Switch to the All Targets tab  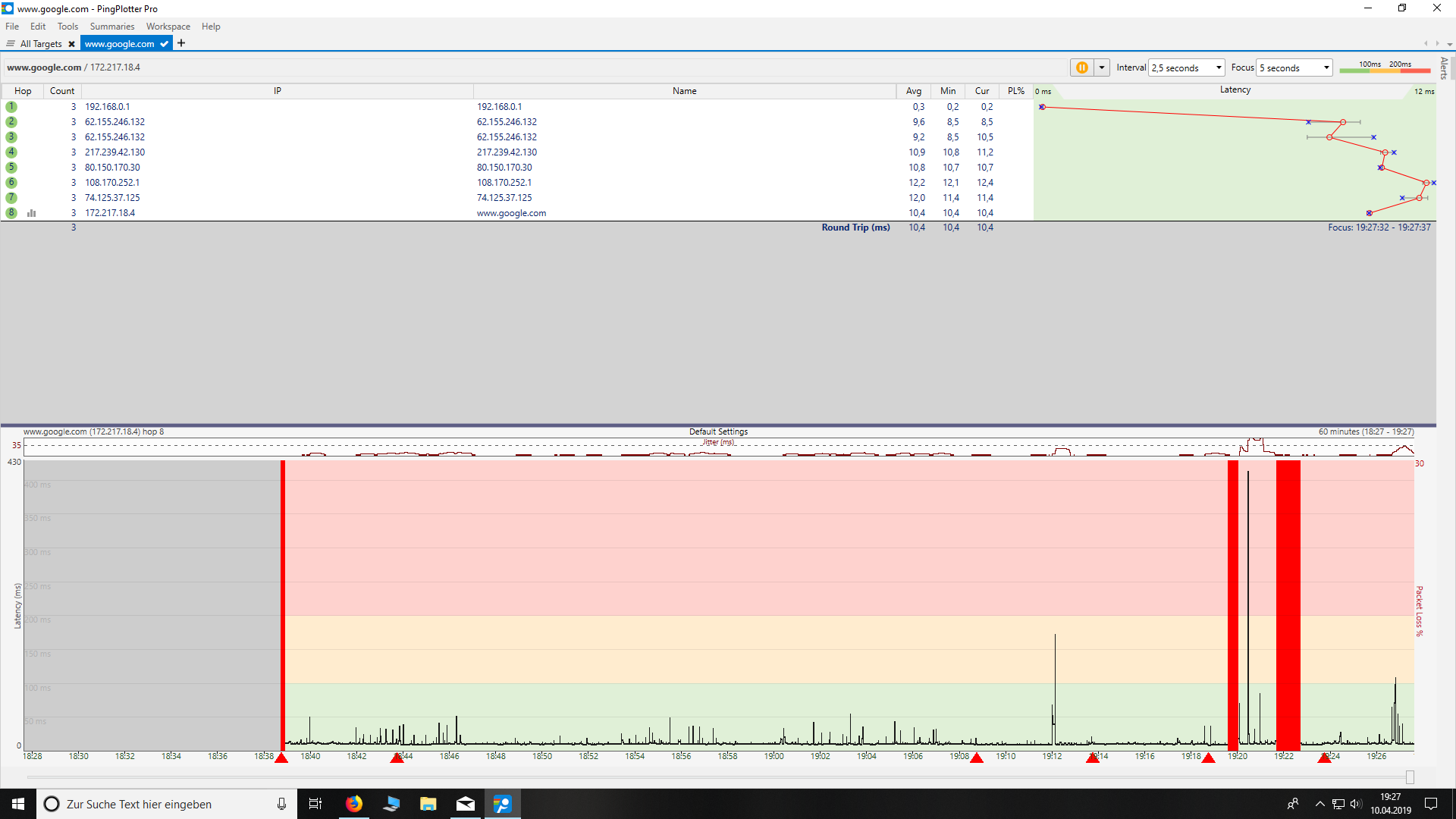click(x=42, y=43)
